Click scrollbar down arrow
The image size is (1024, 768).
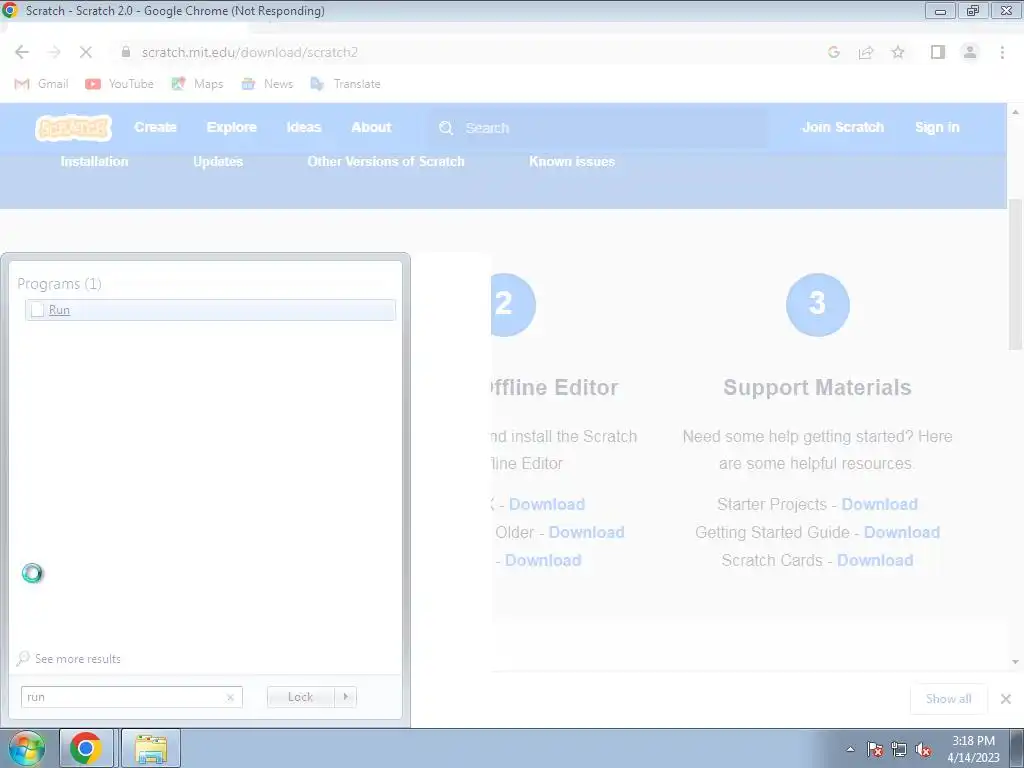(1015, 662)
